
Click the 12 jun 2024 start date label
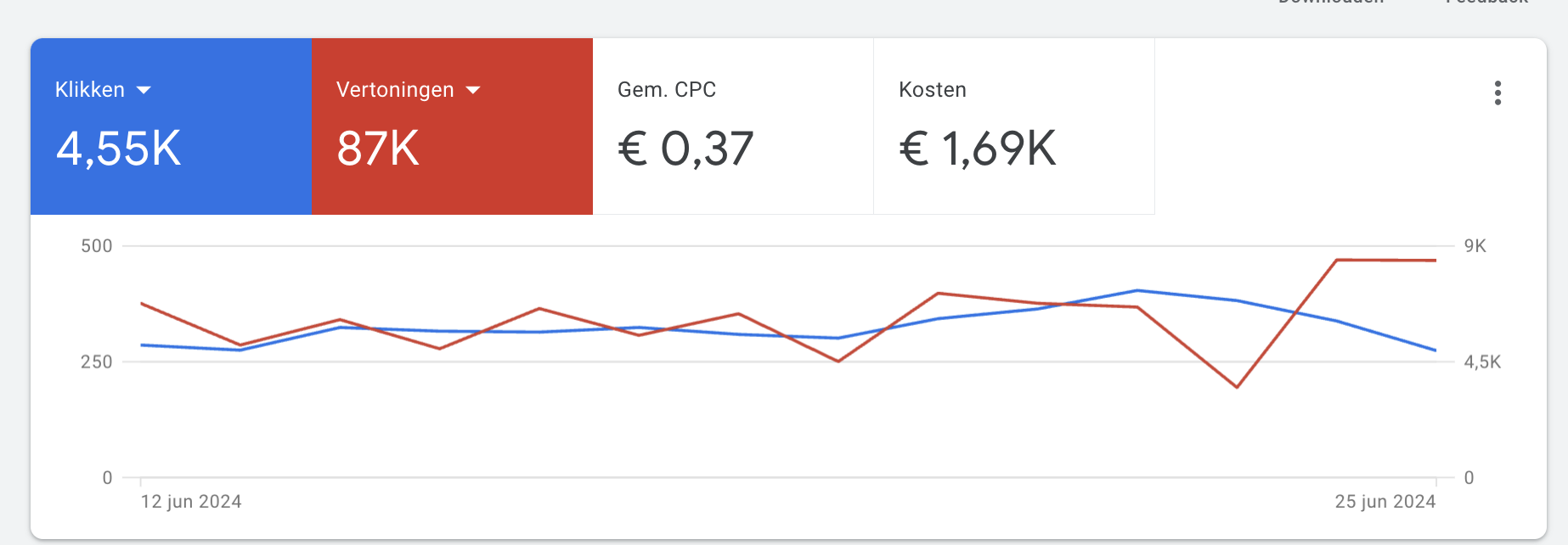tap(191, 502)
